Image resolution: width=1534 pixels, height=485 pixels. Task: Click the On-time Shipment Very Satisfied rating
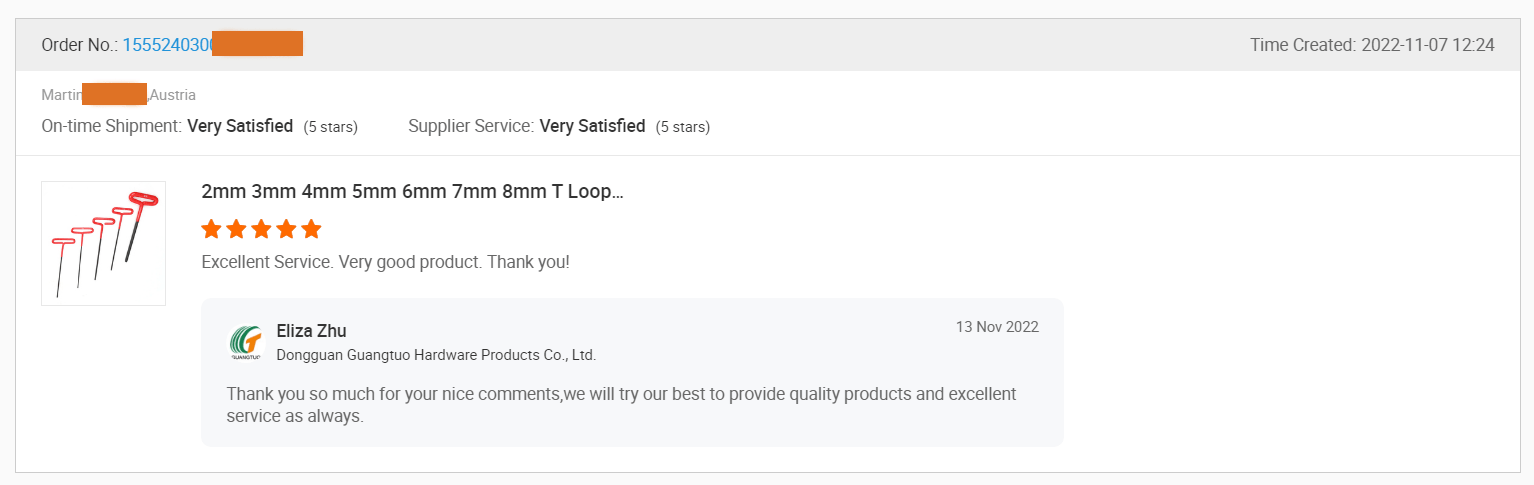coord(240,126)
